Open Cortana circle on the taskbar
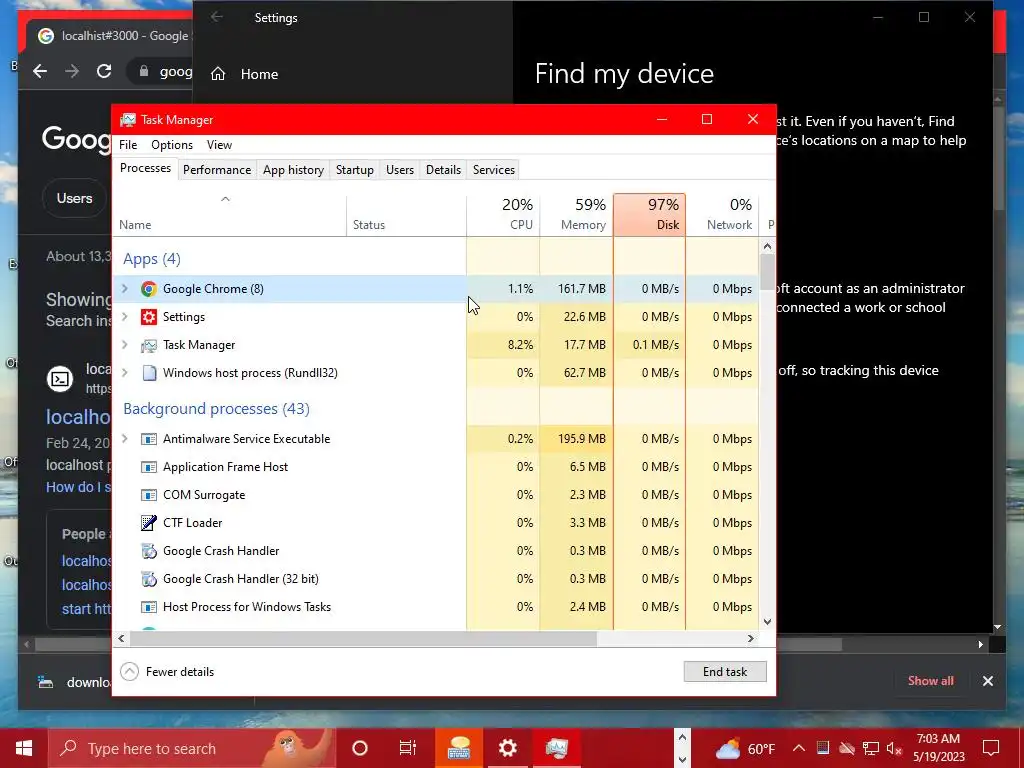This screenshot has width=1024, height=768. [360, 748]
